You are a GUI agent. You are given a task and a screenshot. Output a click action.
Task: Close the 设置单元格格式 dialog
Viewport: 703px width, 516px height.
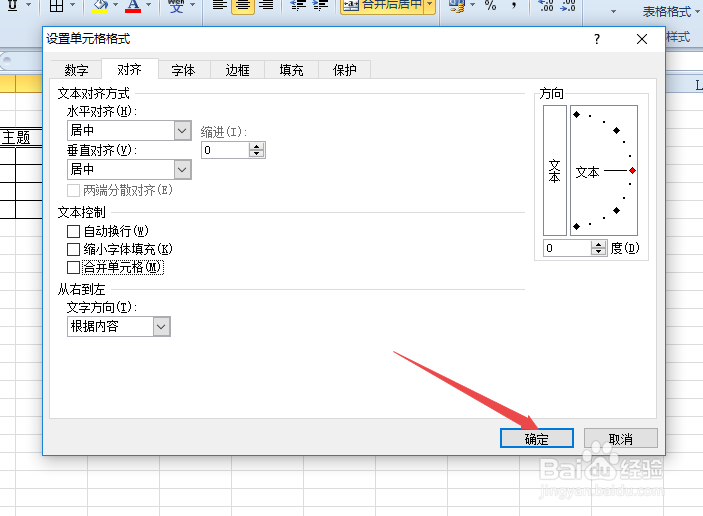point(642,39)
